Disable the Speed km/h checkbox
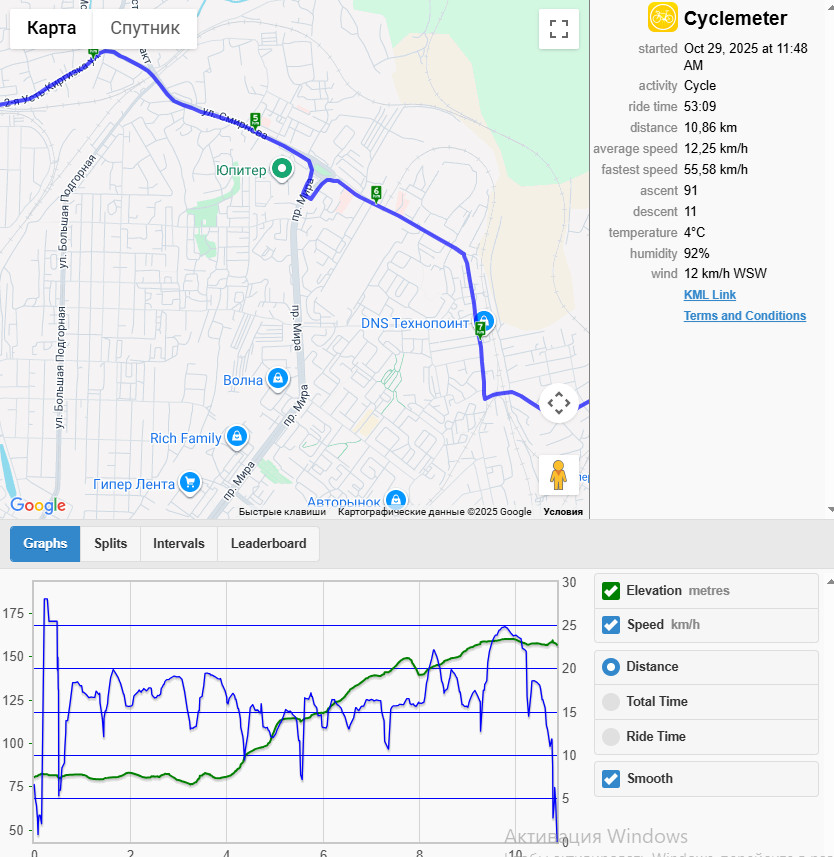 click(610, 625)
